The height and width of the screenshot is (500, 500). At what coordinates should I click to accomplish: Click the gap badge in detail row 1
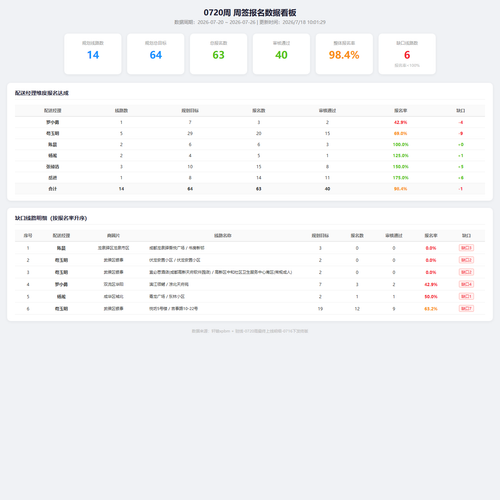[466, 248]
